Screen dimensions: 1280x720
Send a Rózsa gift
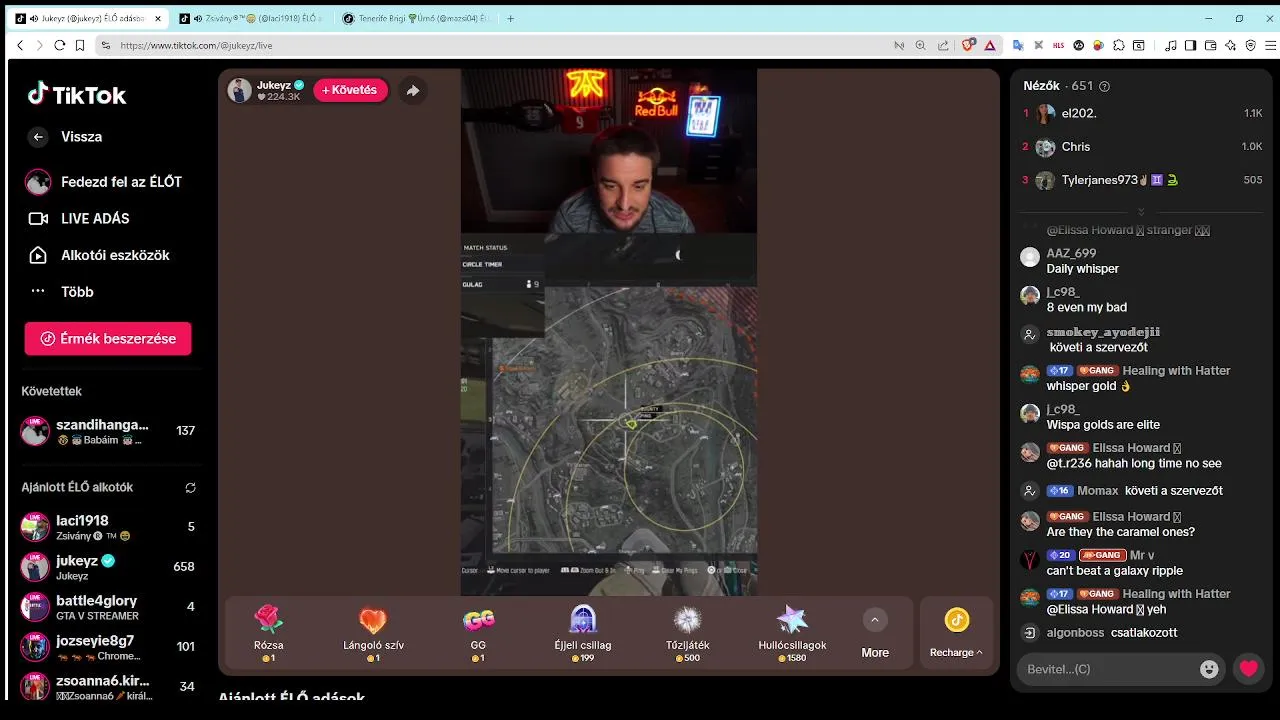269,634
